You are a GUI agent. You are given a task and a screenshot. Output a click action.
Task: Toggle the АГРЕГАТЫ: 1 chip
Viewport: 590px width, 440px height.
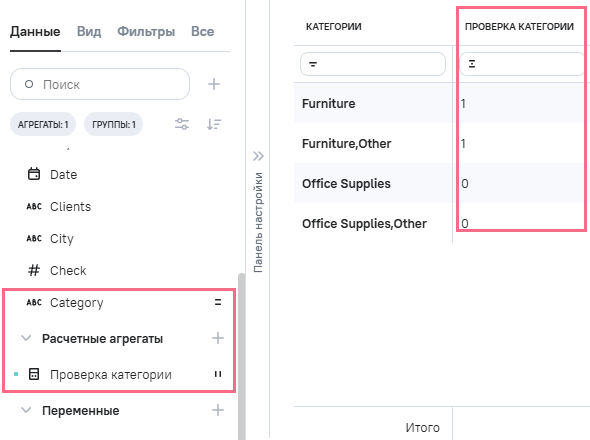(x=43, y=124)
